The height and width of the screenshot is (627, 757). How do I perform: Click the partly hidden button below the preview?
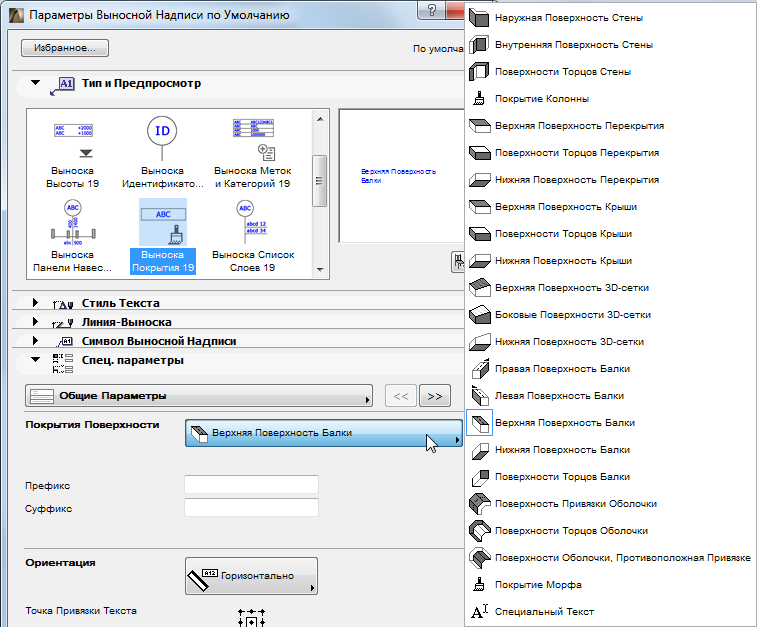click(458, 262)
